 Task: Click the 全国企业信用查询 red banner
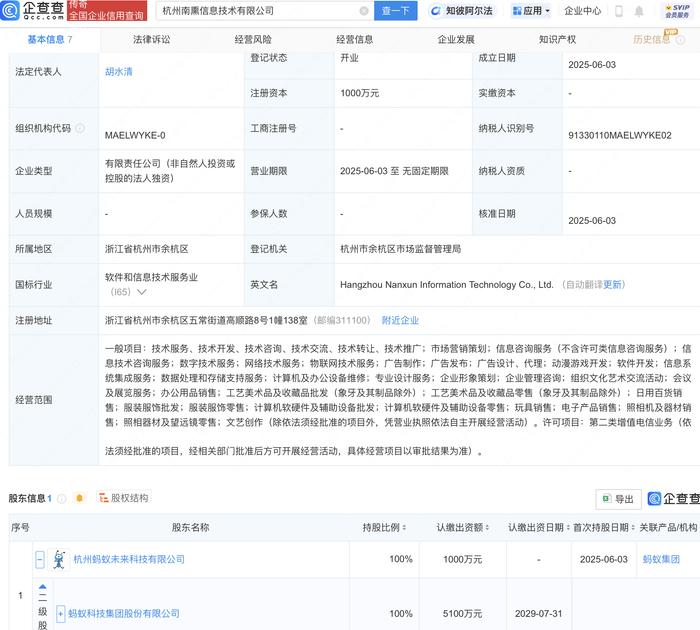pos(107,11)
